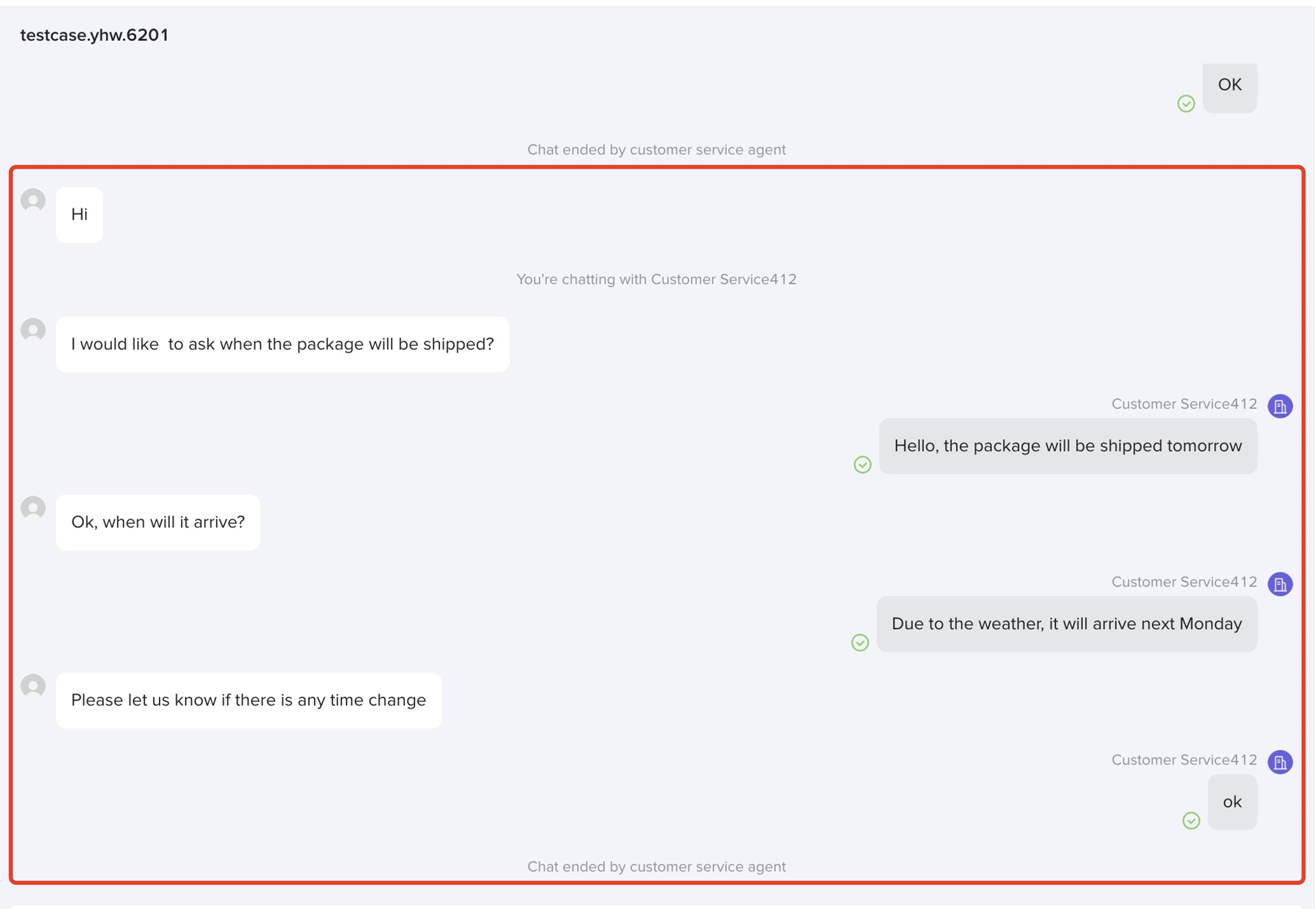
Task: Click the bottom "Chat ended by customer service agent" notice
Action: (x=656, y=867)
